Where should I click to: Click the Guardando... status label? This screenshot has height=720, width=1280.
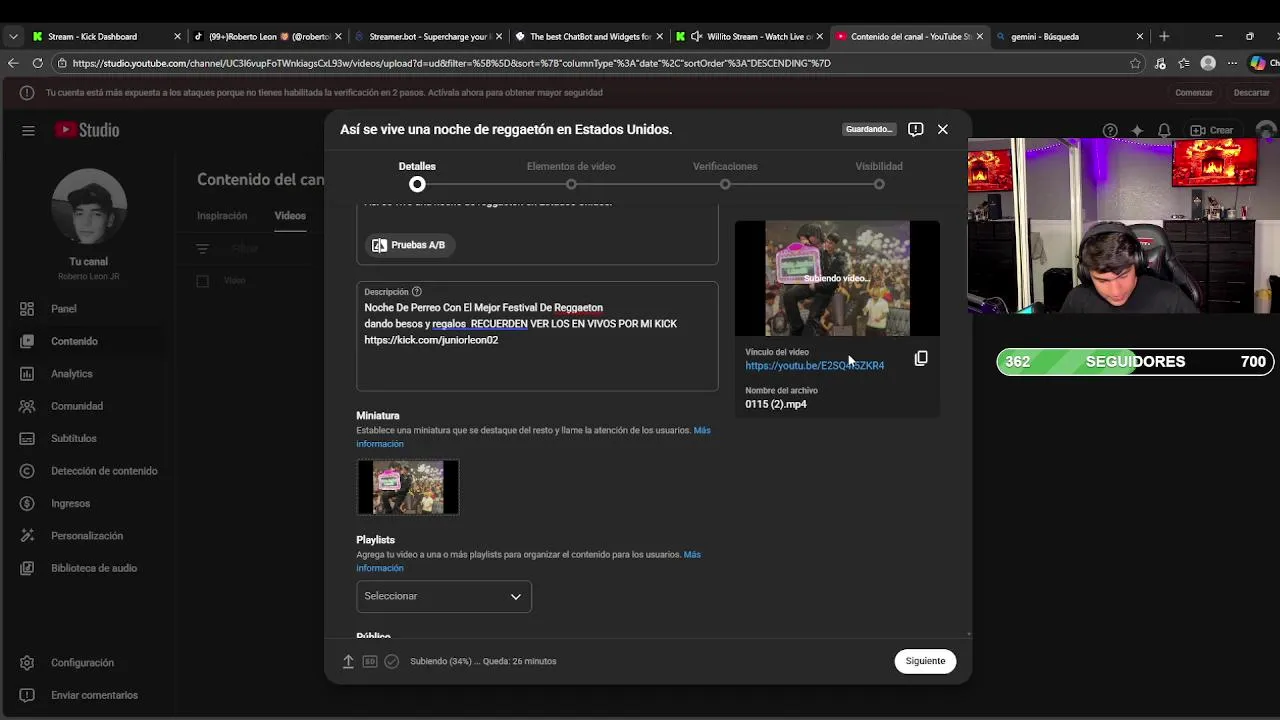[x=868, y=129]
